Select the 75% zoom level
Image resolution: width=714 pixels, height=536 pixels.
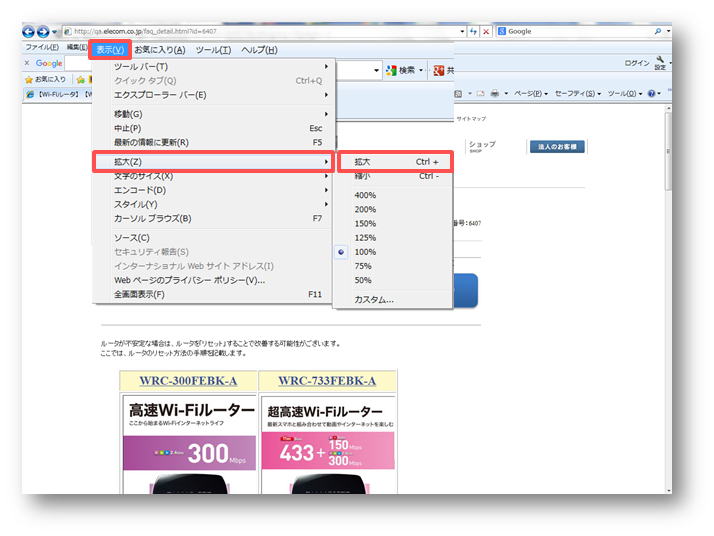pyautogui.click(x=394, y=266)
